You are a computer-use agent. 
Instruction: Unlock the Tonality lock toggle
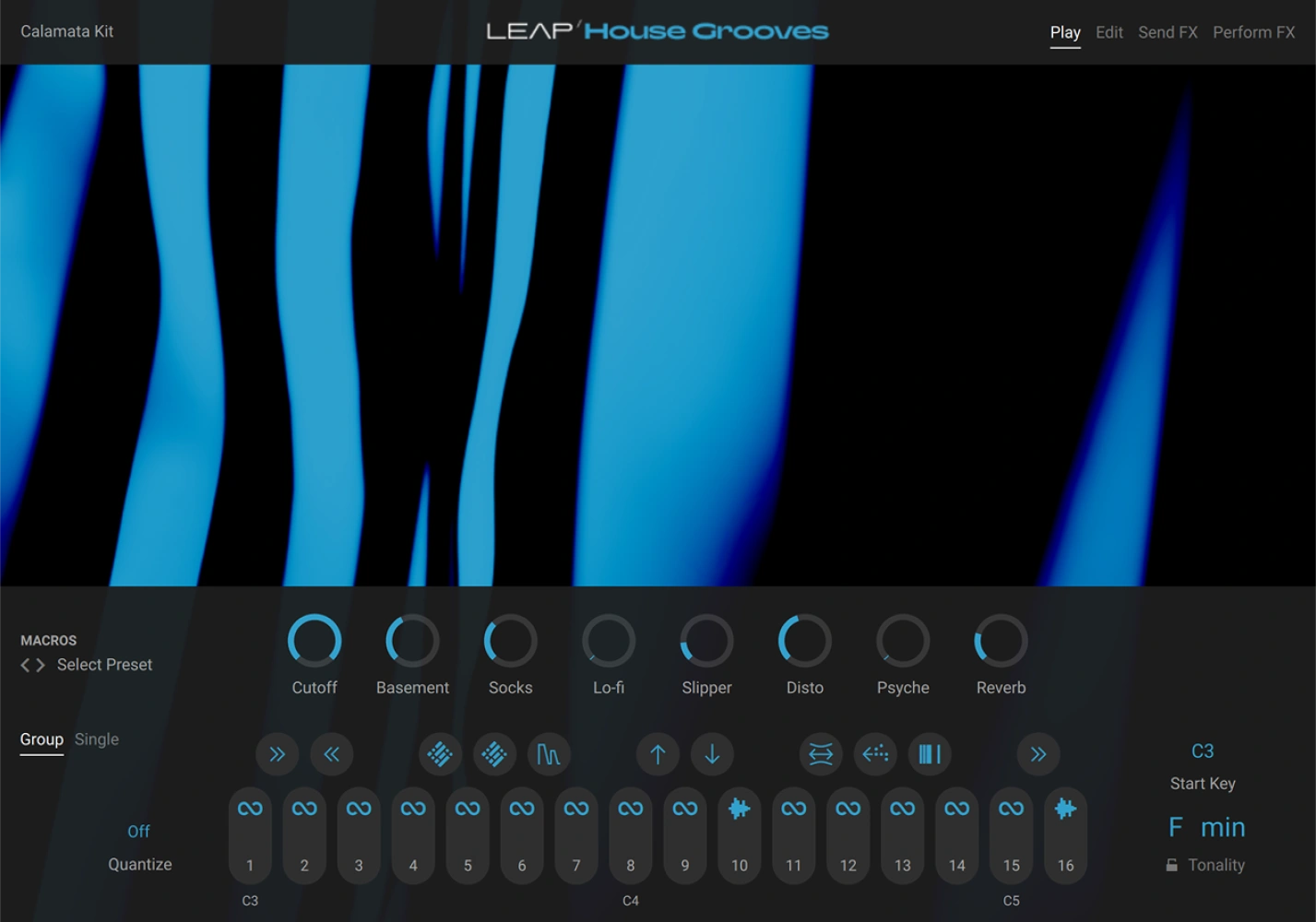(x=1171, y=865)
